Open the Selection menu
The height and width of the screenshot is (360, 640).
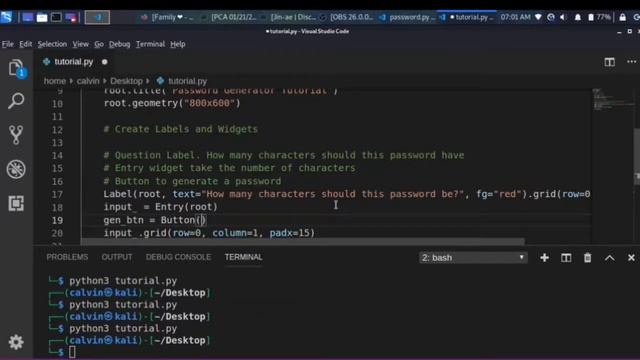click(x=52, y=44)
